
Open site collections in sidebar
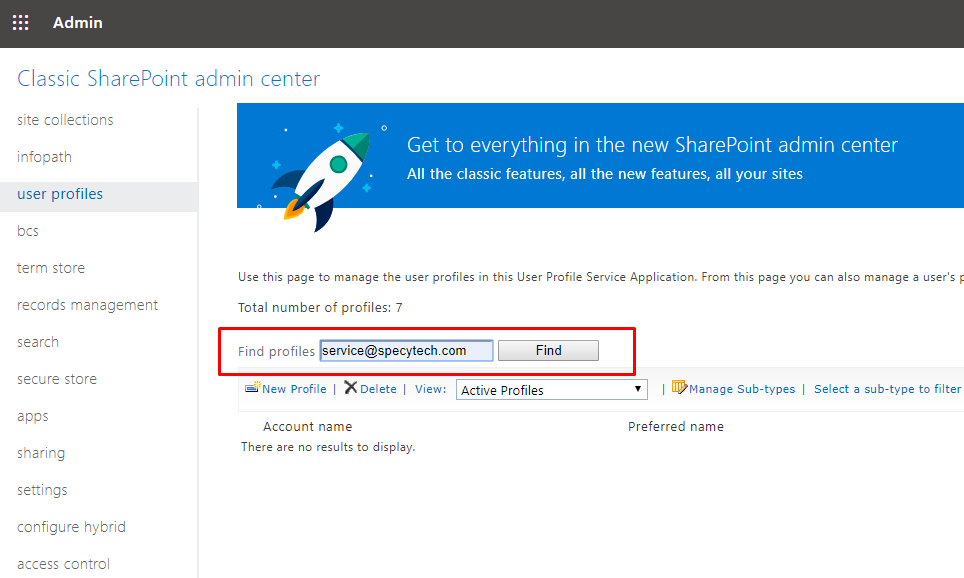(65, 120)
